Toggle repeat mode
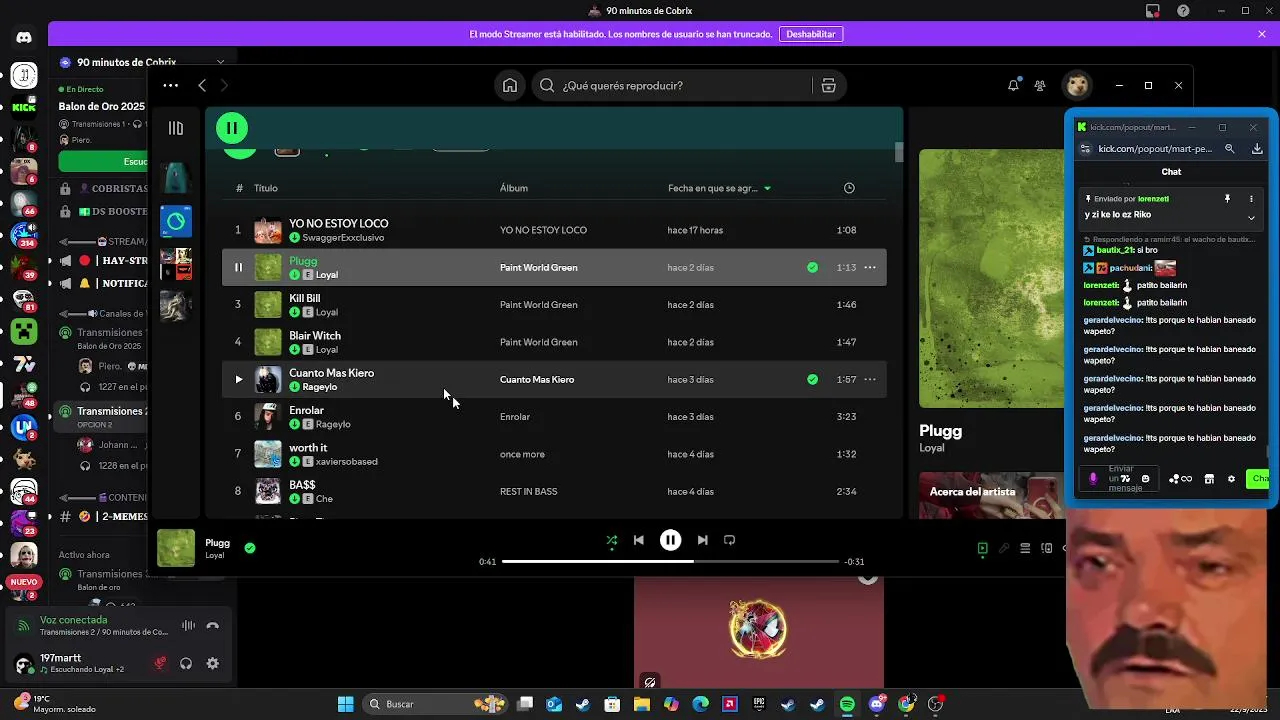 (x=729, y=540)
